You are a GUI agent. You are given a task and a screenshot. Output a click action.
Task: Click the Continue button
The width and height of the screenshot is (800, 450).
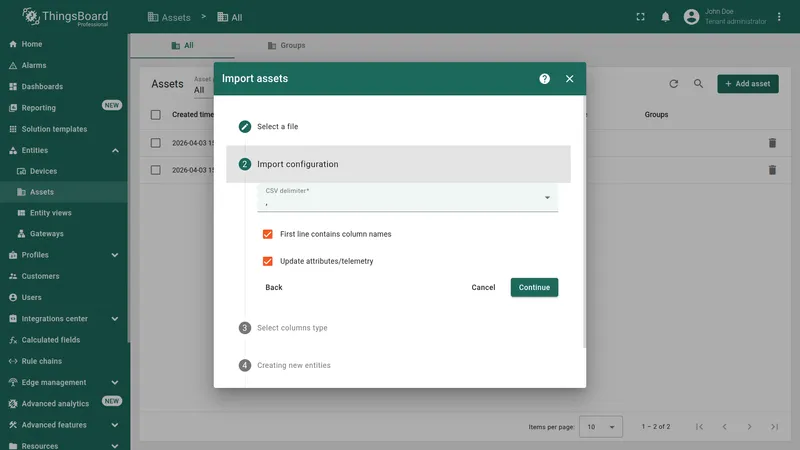tap(534, 287)
